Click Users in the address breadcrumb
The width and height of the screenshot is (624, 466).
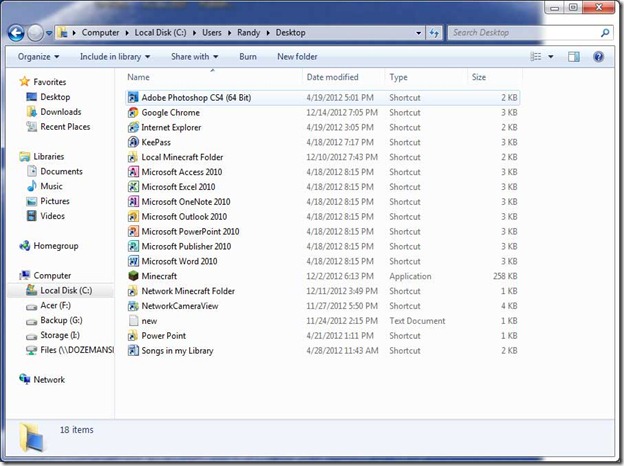212,33
